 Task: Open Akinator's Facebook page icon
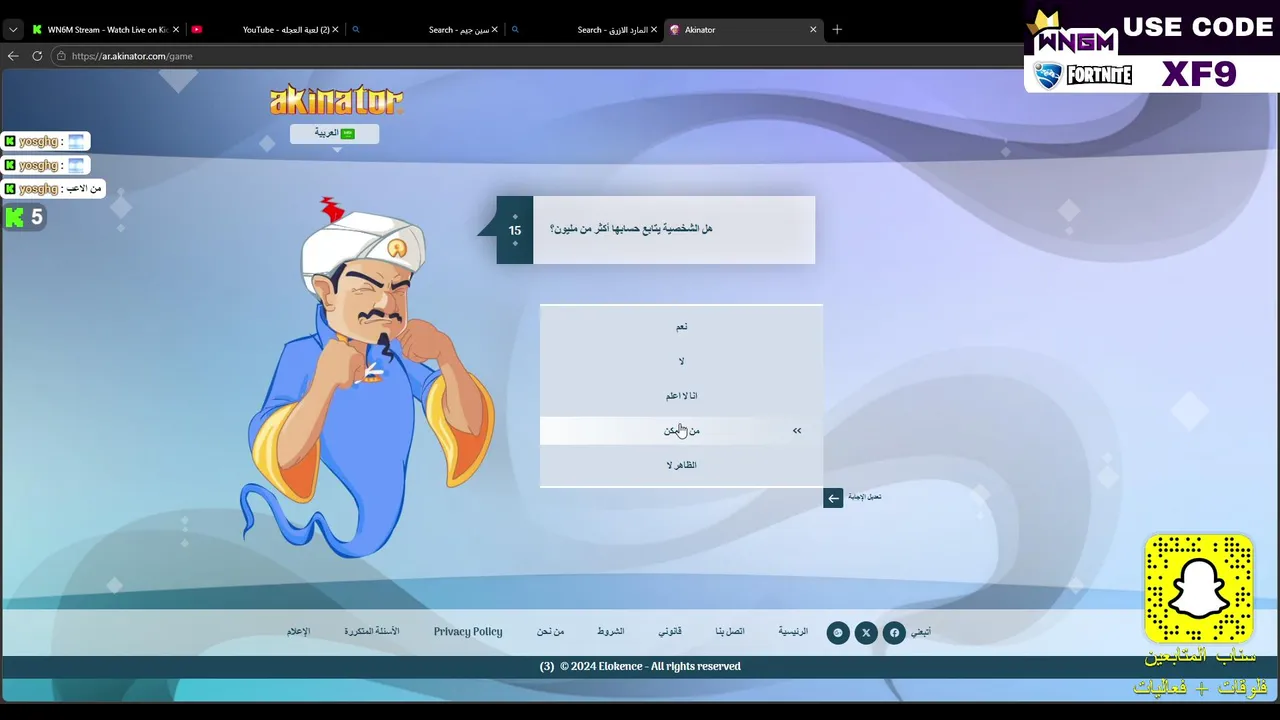[x=894, y=632]
